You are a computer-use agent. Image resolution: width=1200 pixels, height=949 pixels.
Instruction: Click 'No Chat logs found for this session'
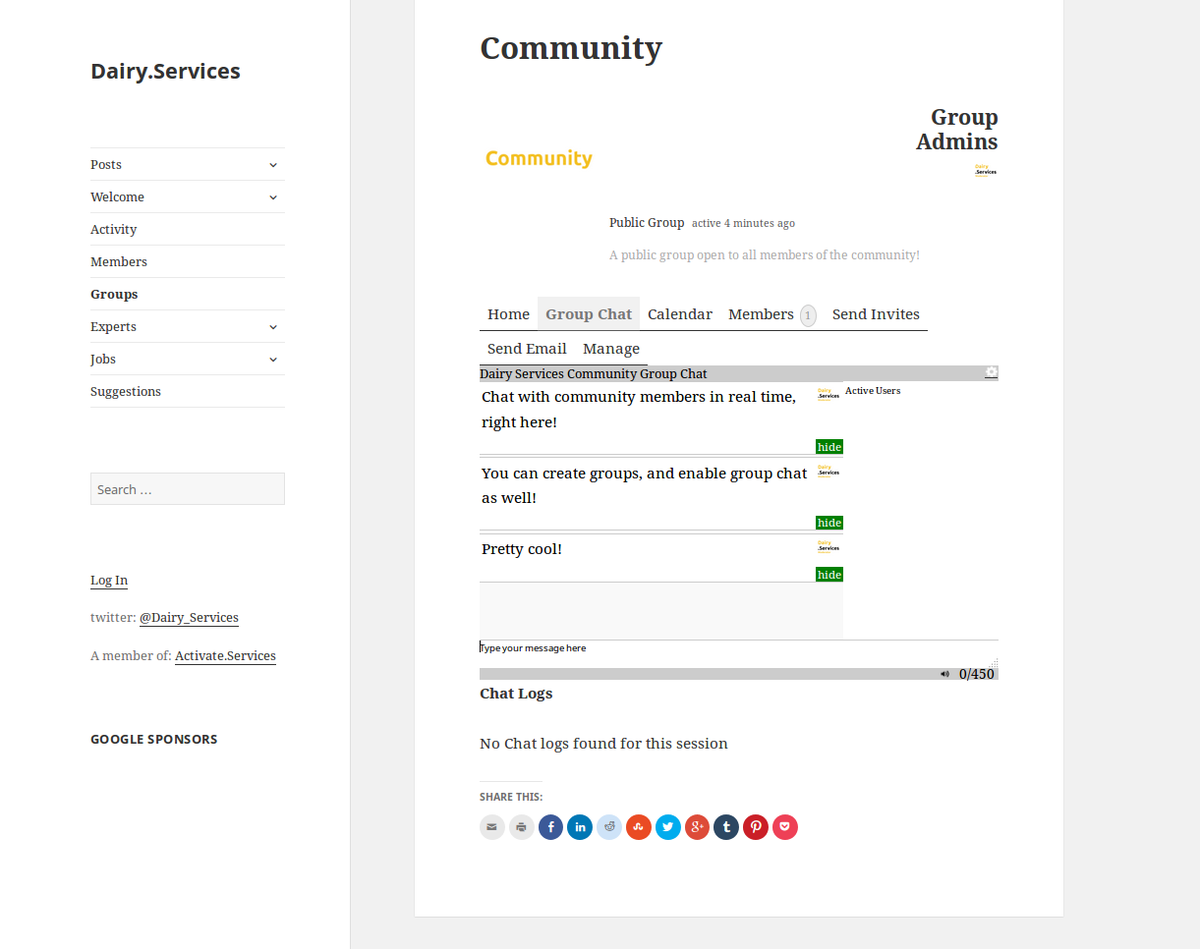(604, 744)
